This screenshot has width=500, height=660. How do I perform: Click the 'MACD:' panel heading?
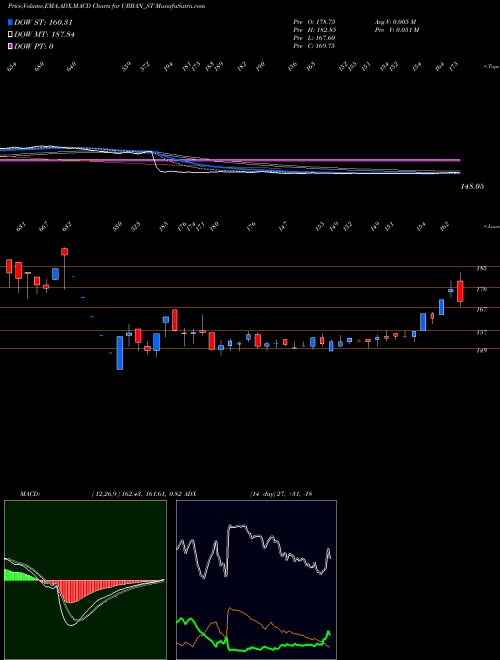point(29,494)
